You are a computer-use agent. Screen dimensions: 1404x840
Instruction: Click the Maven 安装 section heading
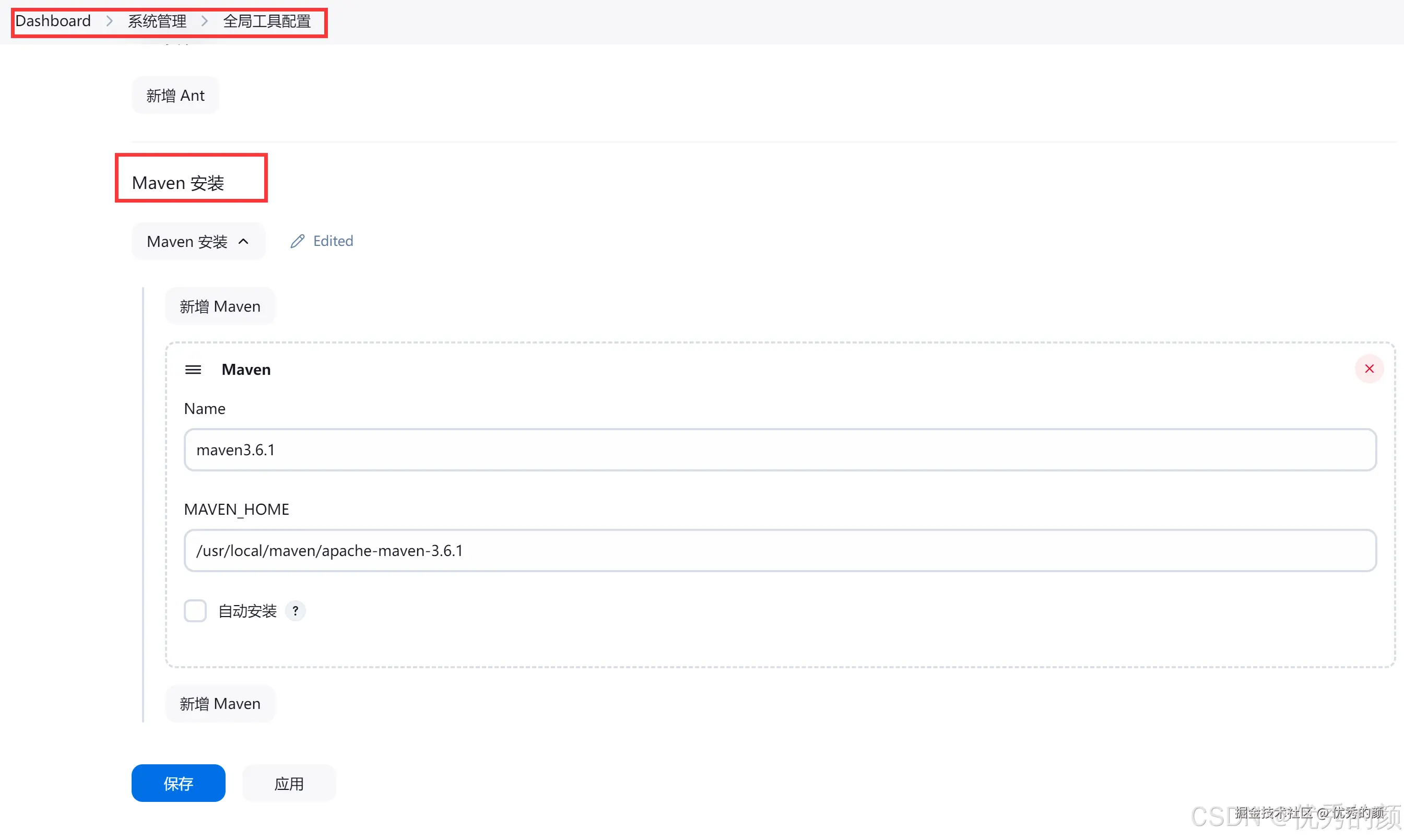(x=179, y=183)
